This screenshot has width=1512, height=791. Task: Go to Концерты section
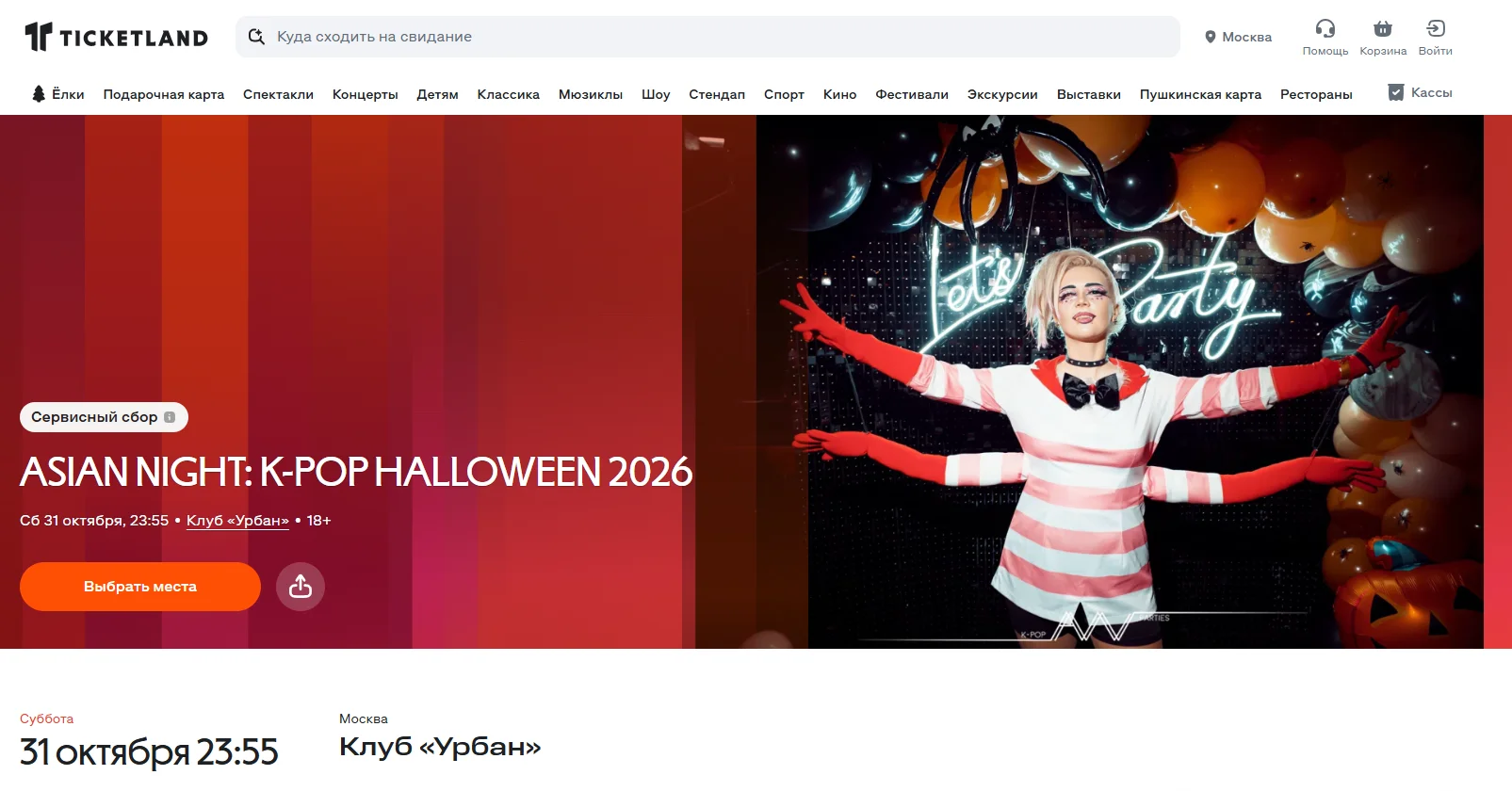366,94
